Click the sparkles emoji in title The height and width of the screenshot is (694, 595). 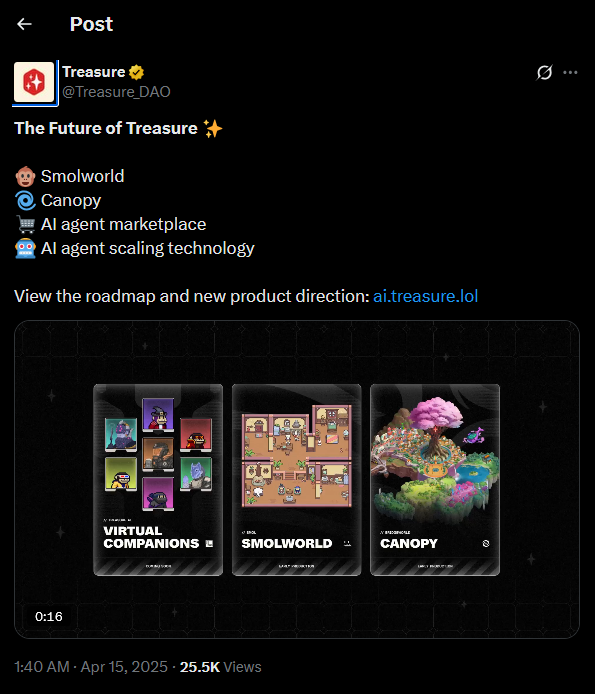213,129
